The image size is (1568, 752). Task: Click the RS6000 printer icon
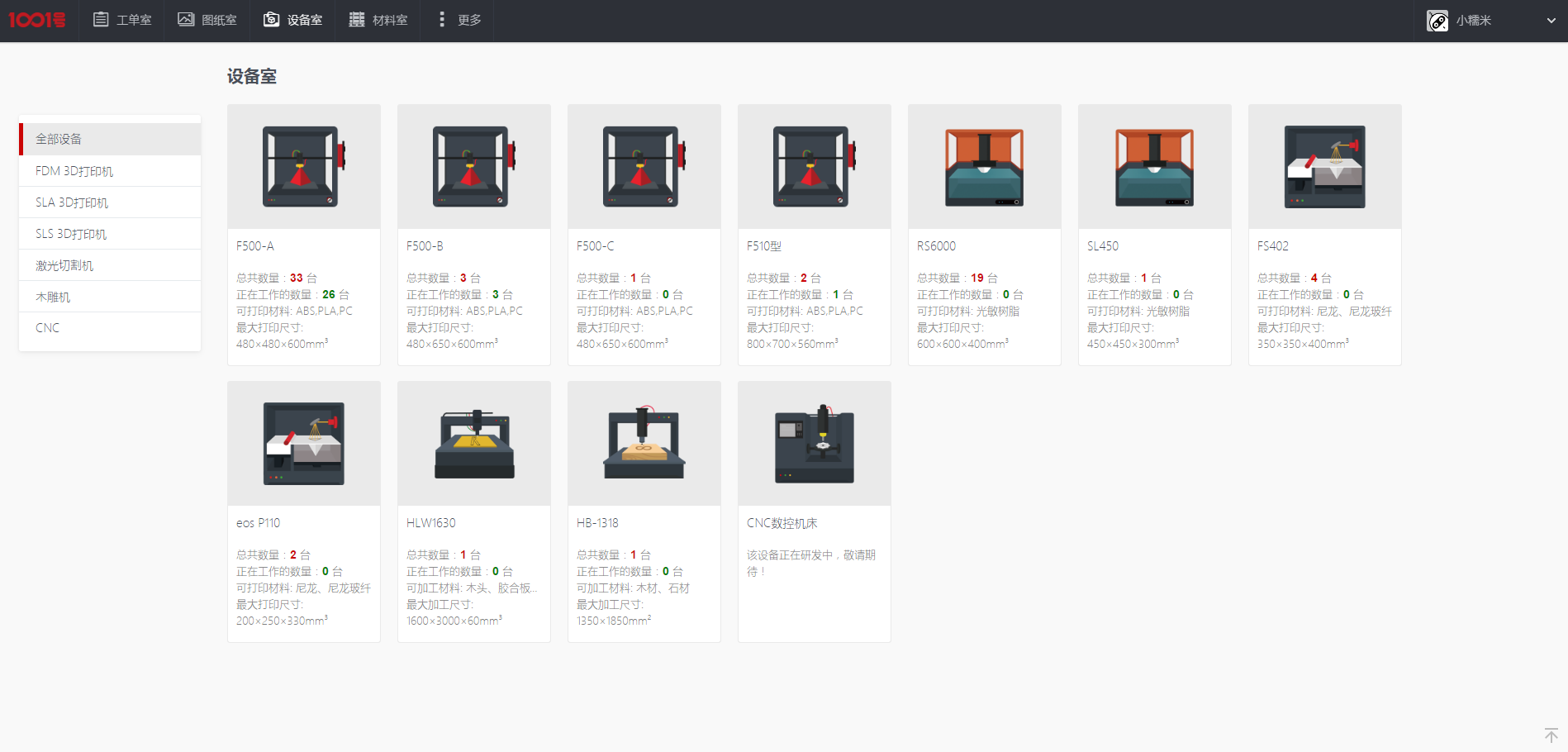click(984, 166)
